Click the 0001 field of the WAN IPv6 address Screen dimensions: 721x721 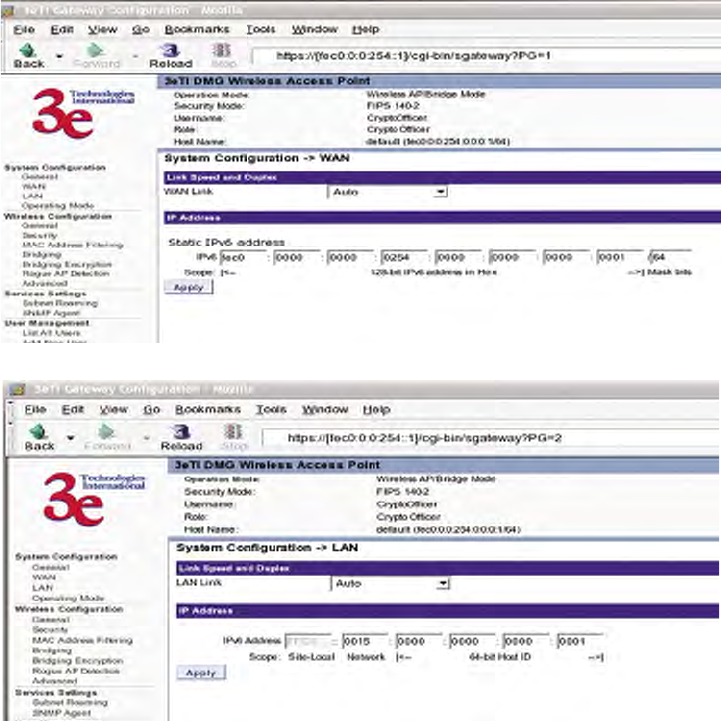[619, 257]
